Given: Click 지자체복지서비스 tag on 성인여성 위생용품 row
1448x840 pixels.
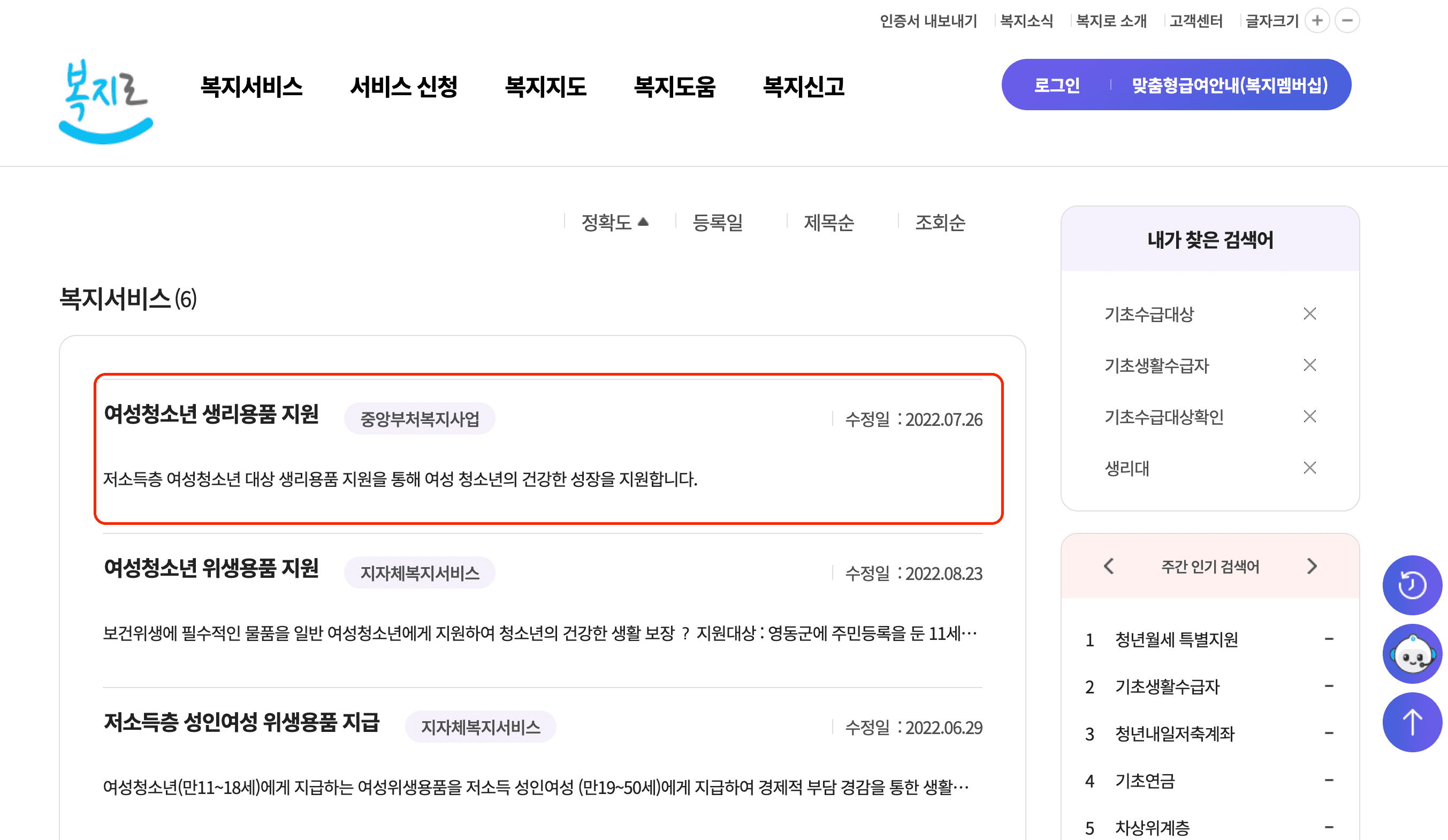Looking at the screenshot, I should [481, 727].
